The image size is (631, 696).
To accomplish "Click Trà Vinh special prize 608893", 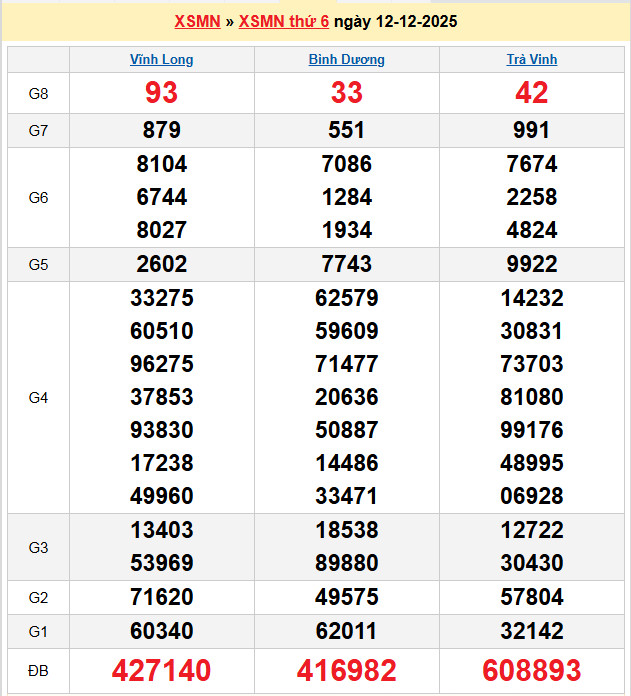I will coord(532,670).
